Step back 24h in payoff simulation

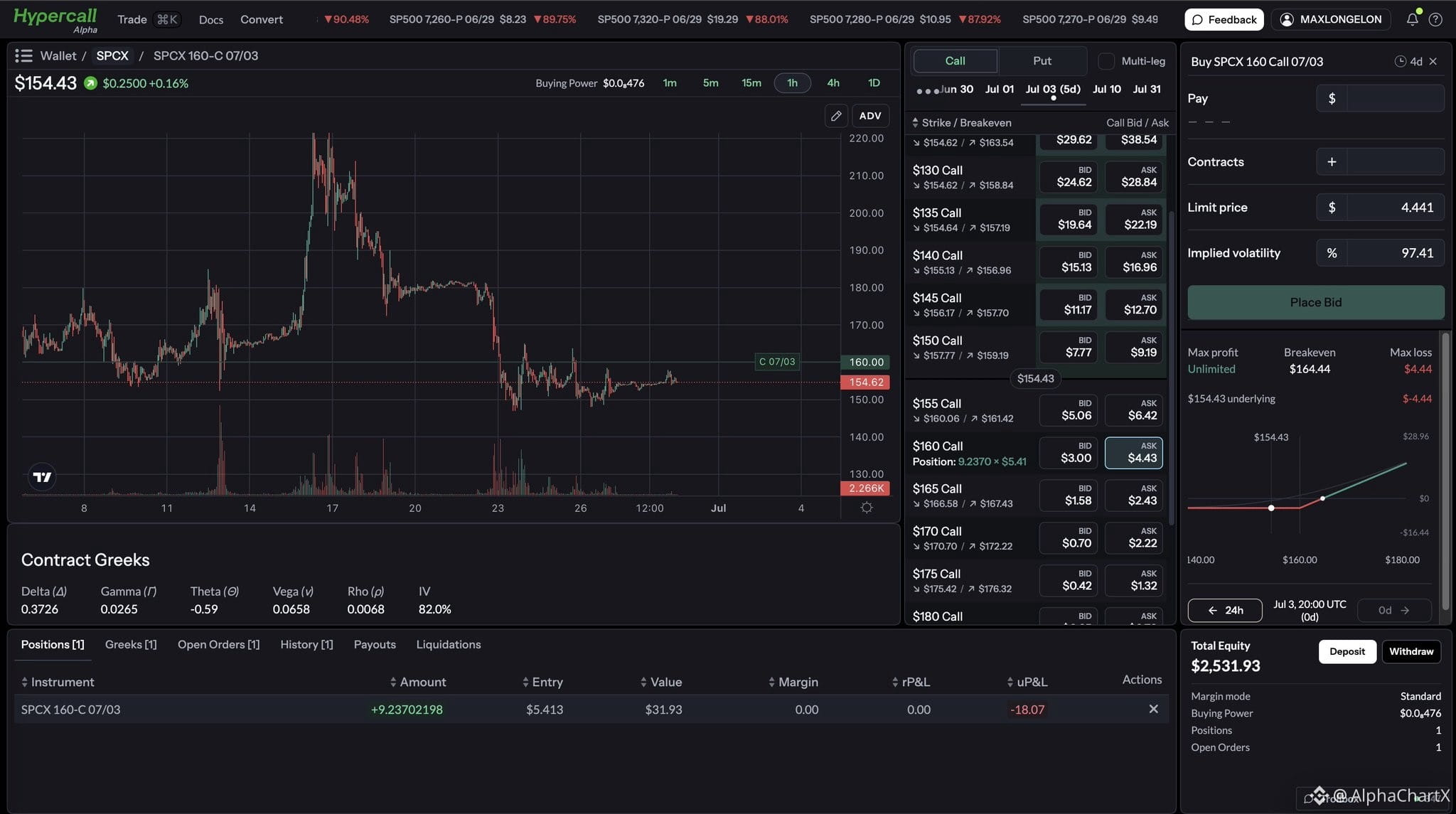coord(1225,610)
